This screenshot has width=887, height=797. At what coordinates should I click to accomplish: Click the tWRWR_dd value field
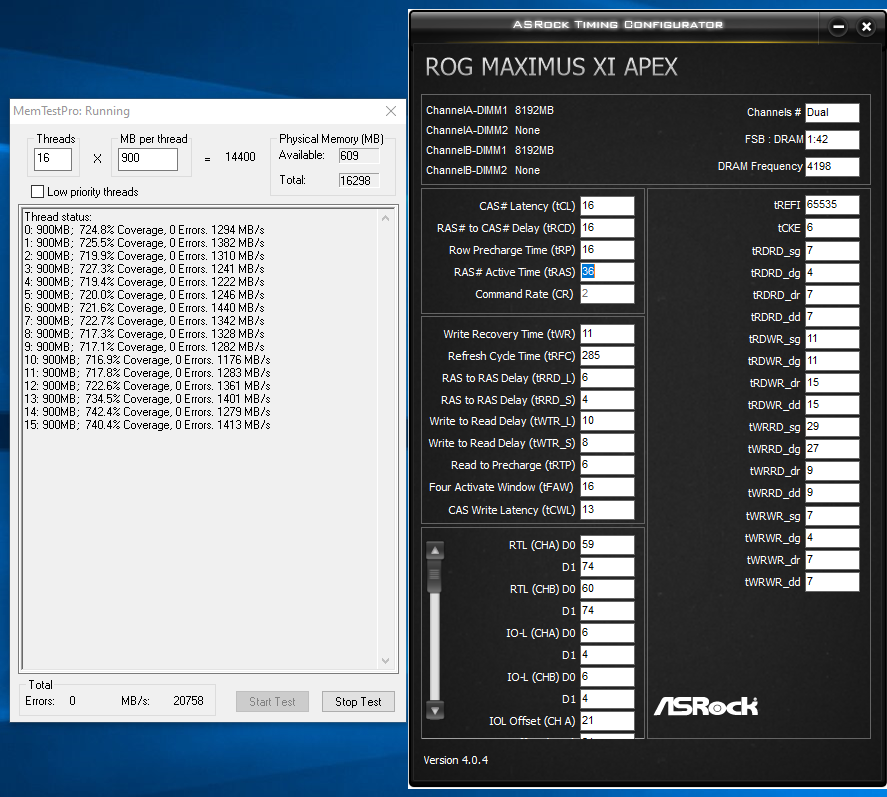(x=832, y=582)
